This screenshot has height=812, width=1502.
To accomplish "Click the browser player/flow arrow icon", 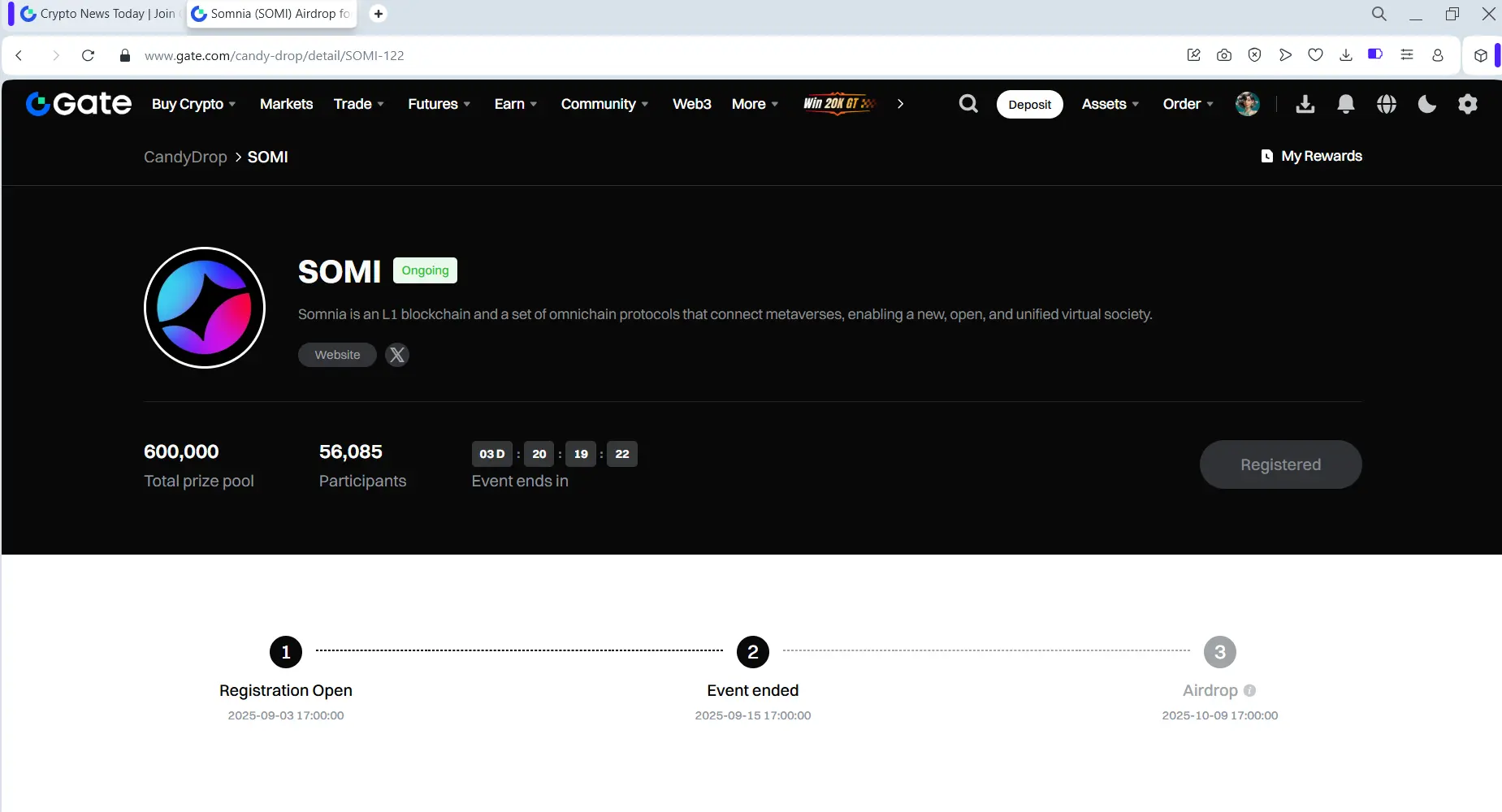I will click(1285, 55).
